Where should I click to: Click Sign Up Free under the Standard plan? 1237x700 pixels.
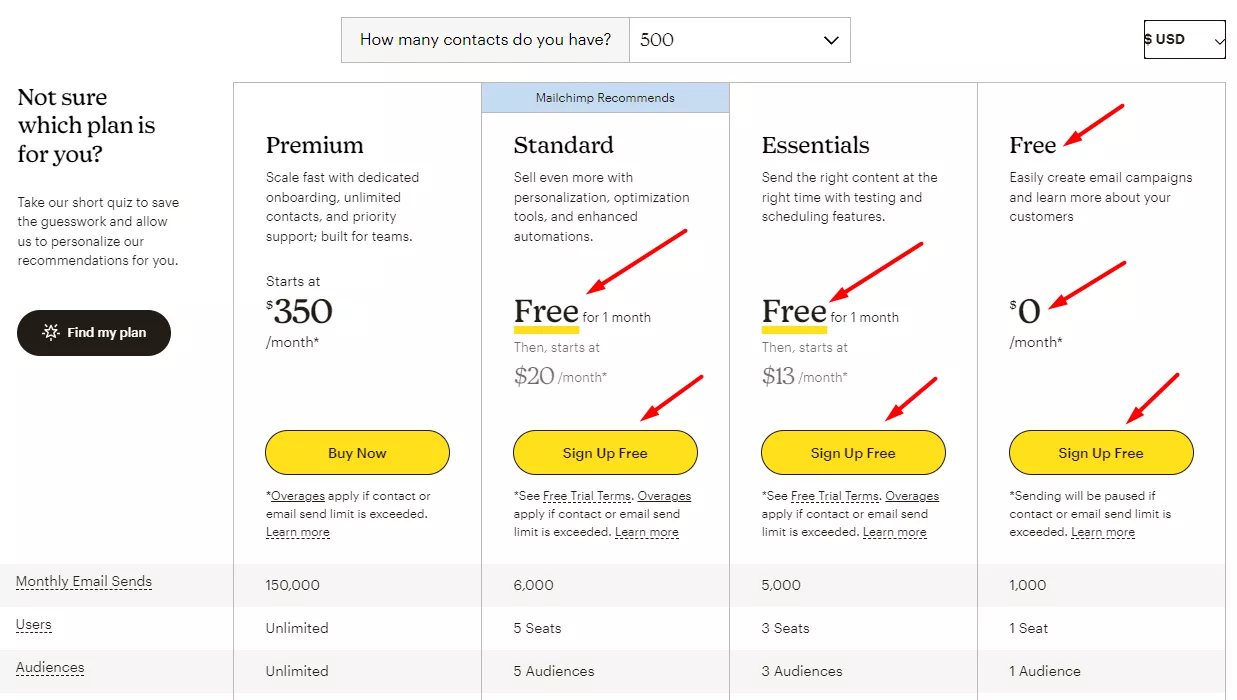[605, 452]
